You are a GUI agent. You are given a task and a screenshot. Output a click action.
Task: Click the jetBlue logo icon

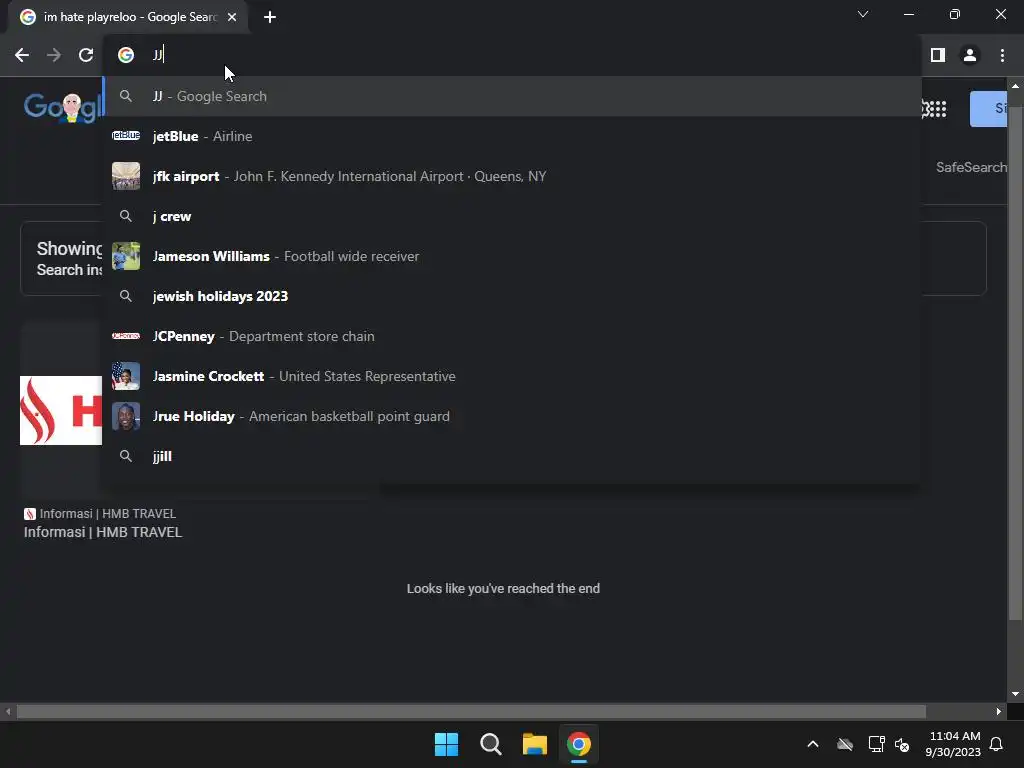point(126,135)
